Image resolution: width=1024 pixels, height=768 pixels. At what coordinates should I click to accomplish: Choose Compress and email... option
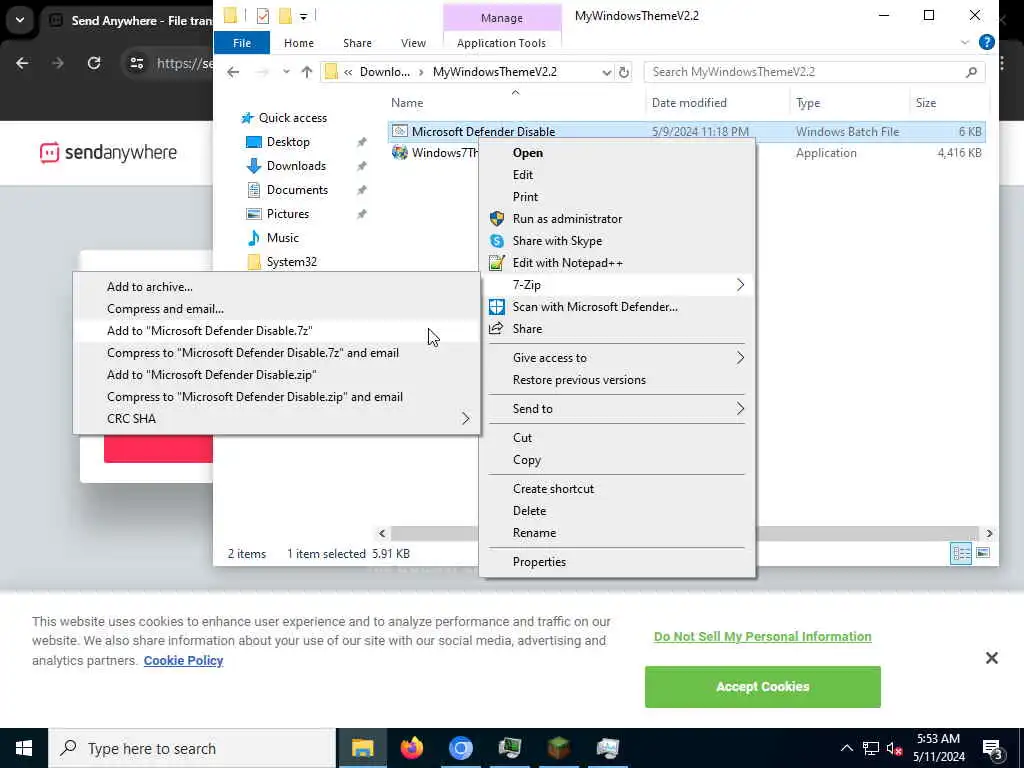pos(276,309)
